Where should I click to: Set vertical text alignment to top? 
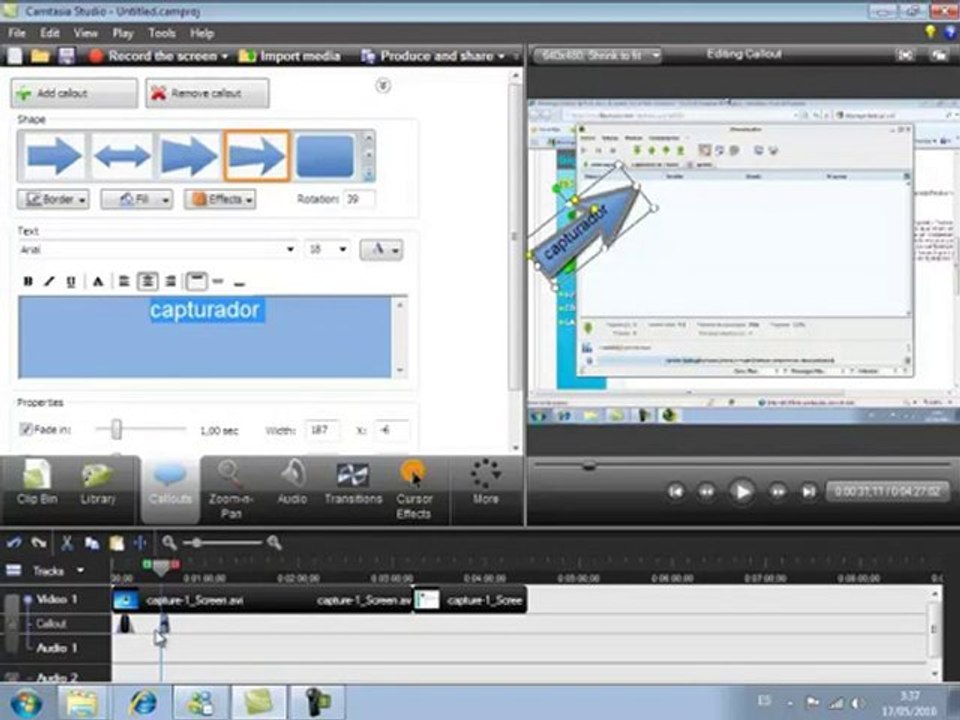(196, 282)
